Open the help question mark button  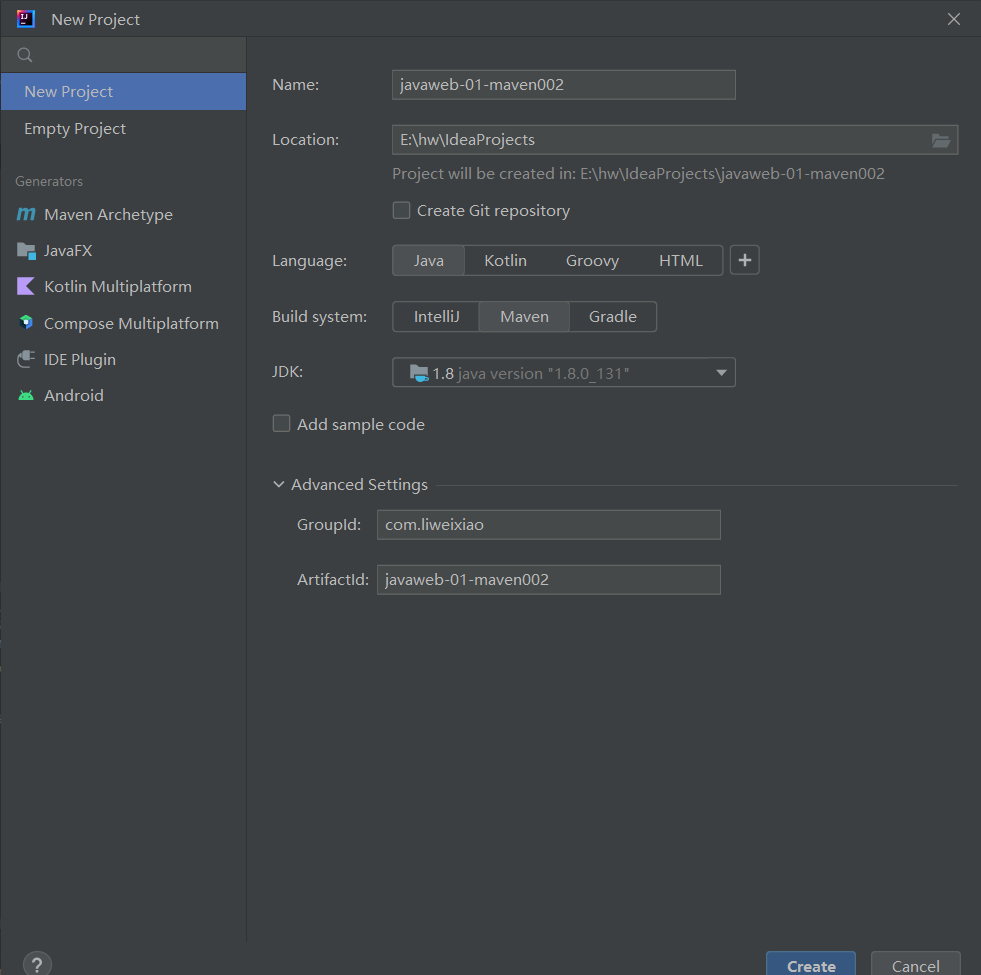click(36, 963)
